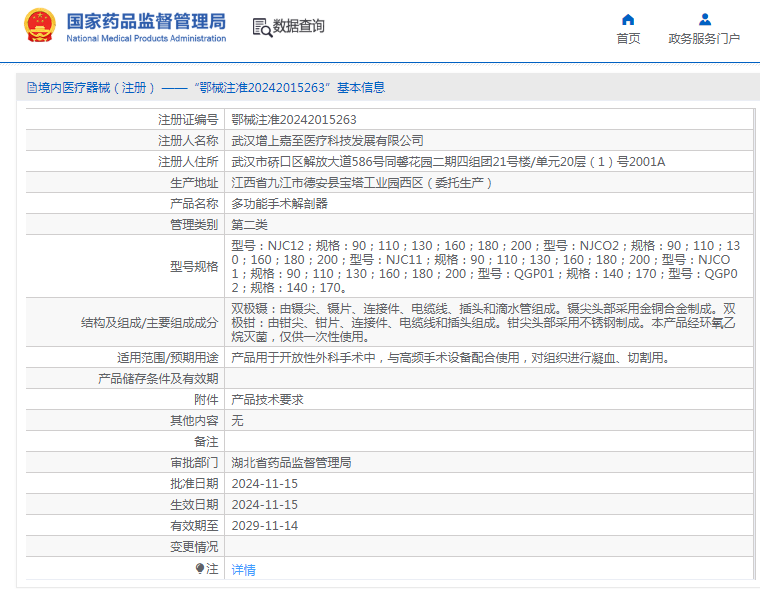Click the structure description starting 双极镊
This screenshot has height=589, width=760.
coord(484,322)
